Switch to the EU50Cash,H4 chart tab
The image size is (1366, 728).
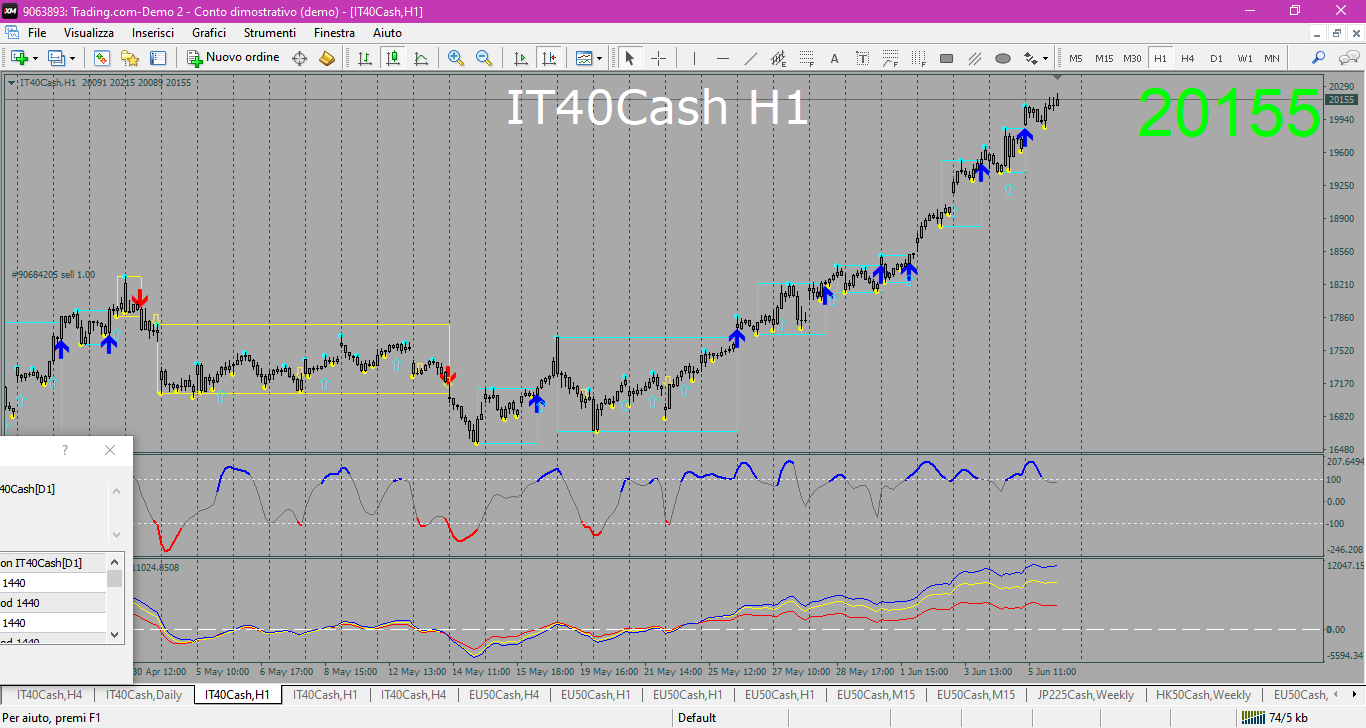click(504, 694)
